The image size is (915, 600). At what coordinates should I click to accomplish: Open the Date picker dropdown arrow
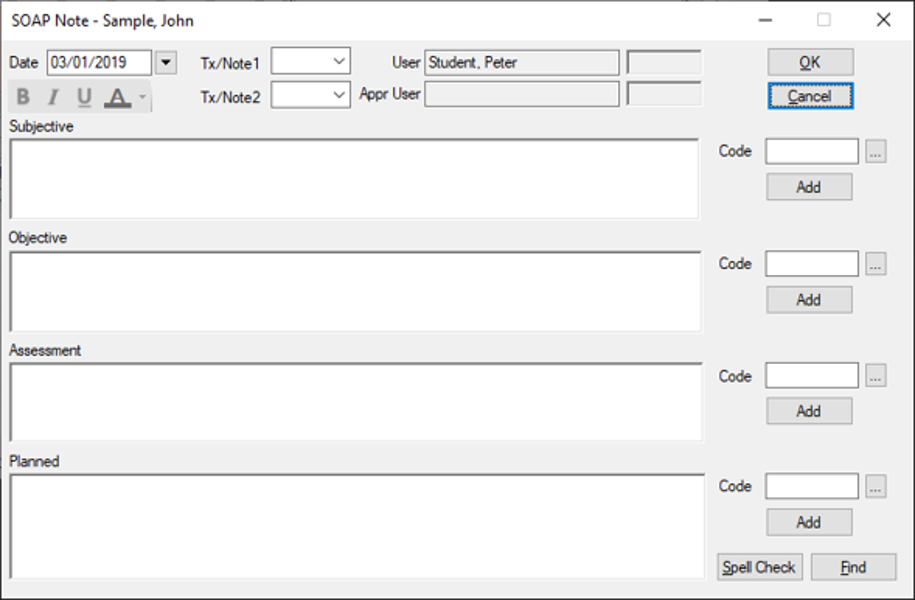[166, 63]
